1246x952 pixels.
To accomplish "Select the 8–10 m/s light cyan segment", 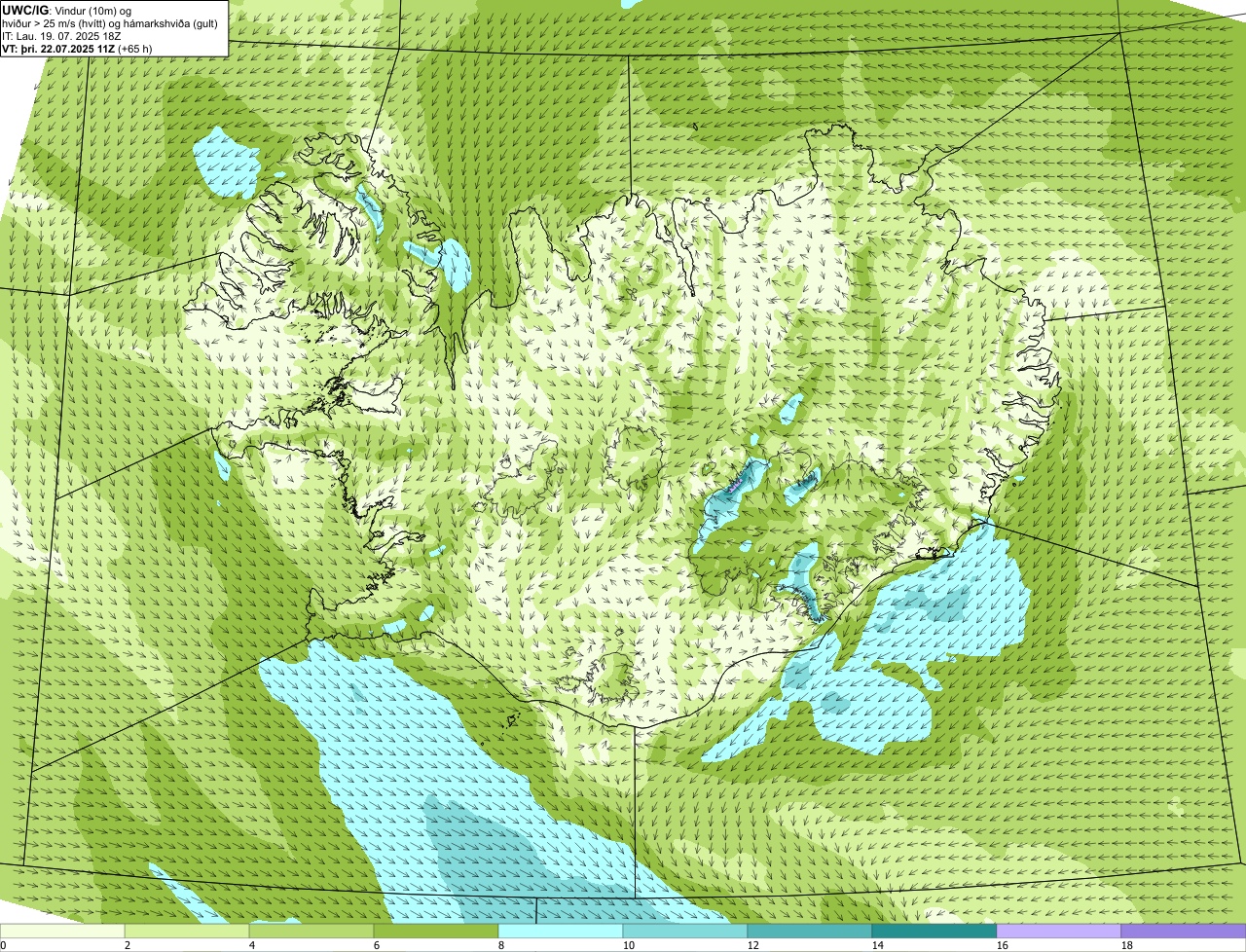I will 561,931.
